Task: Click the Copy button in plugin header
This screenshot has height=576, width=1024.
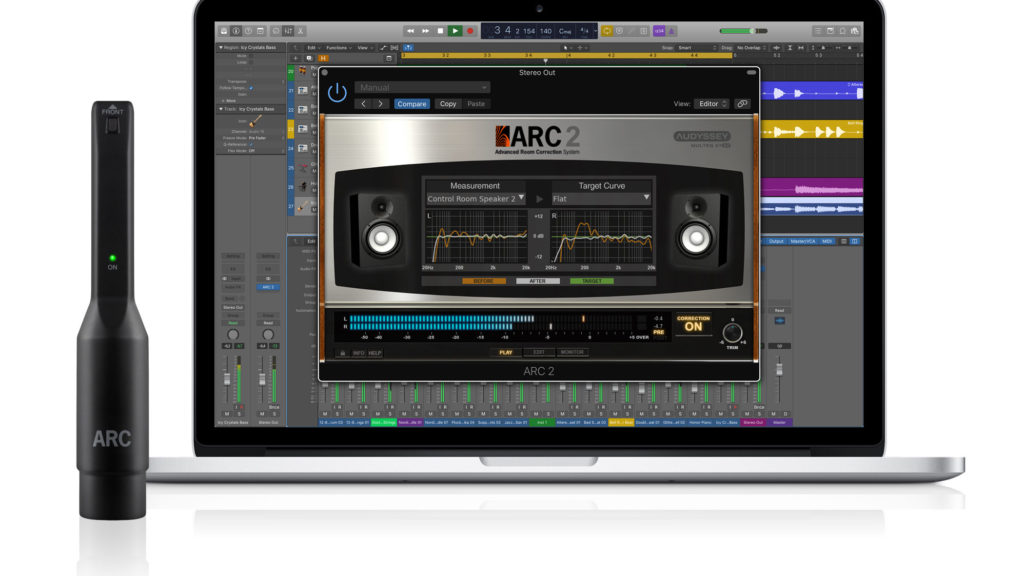Action: click(x=448, y=104)
